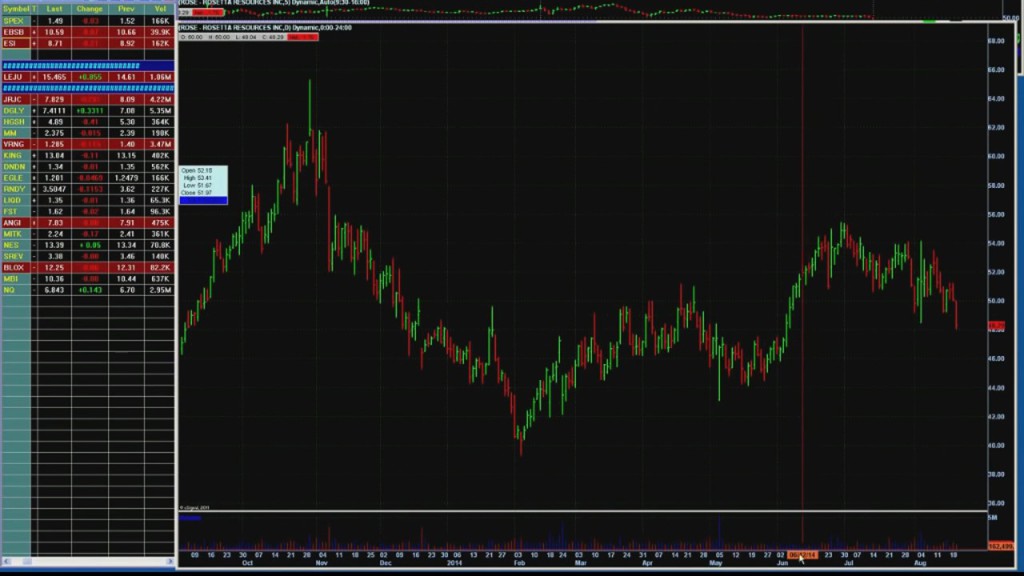1024x576 pixels.
Task: Select the EBSB symbol row
Action: [88, 32]
